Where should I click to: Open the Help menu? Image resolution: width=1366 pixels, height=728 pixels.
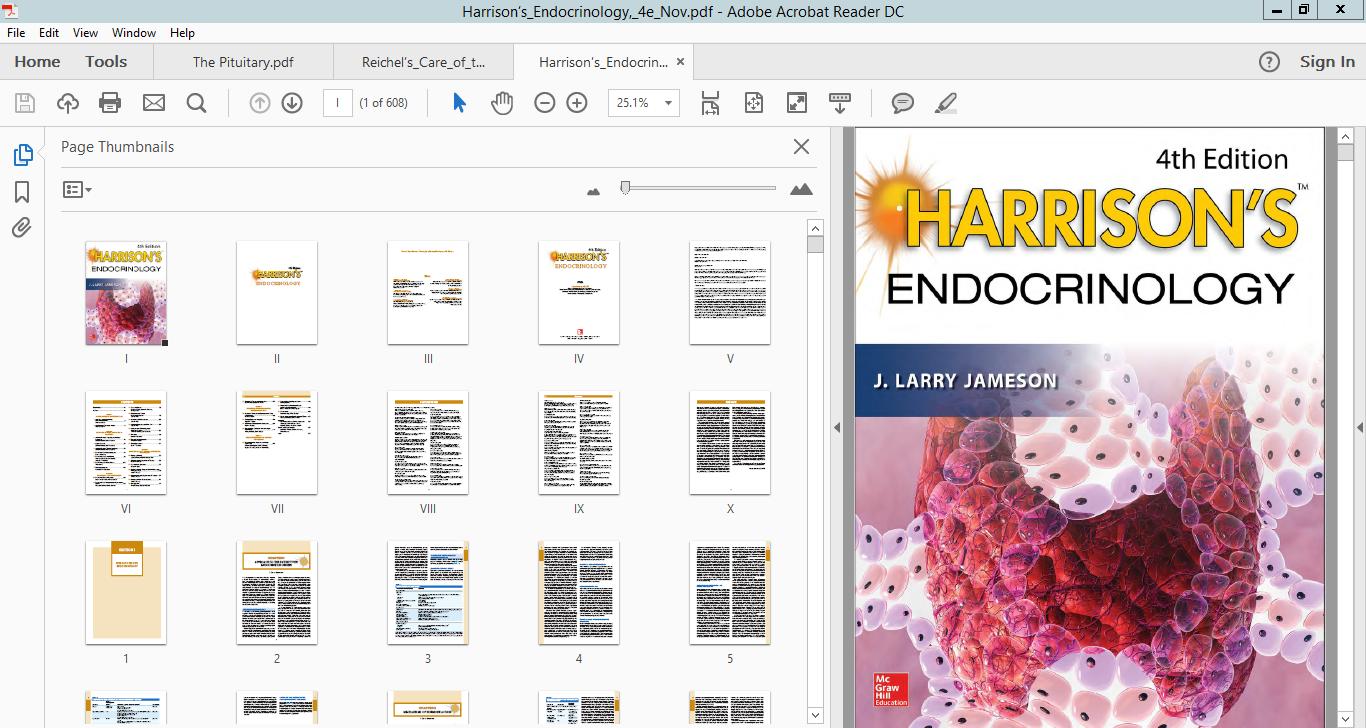(x=182, y=33)
